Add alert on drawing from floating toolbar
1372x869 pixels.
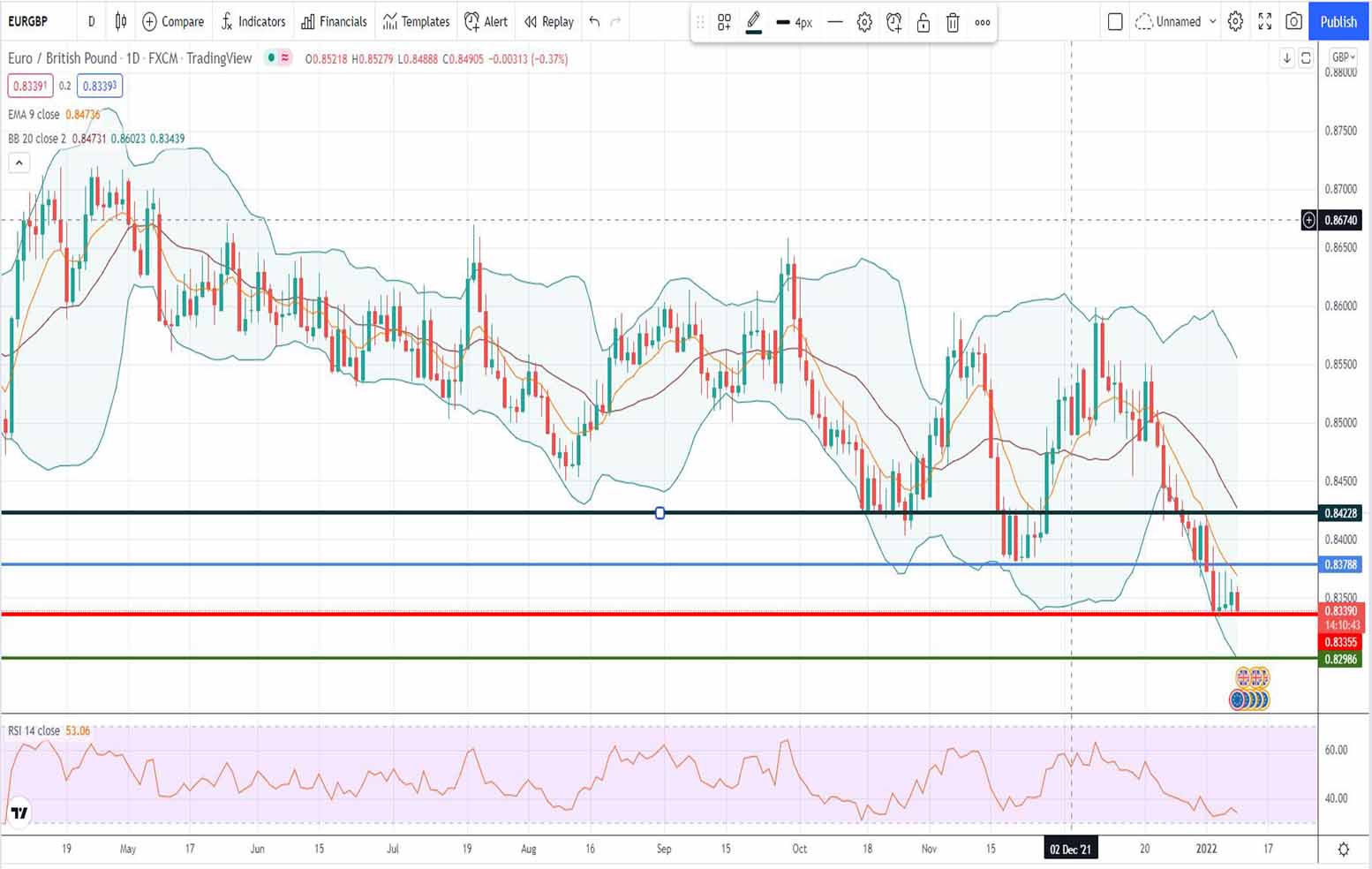tap(893, 23)
